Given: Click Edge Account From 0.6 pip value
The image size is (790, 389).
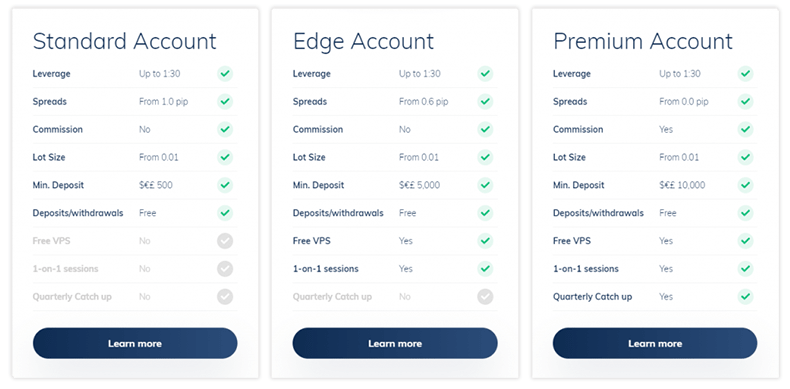Looking at the screenshot, I should click(424, 102).
